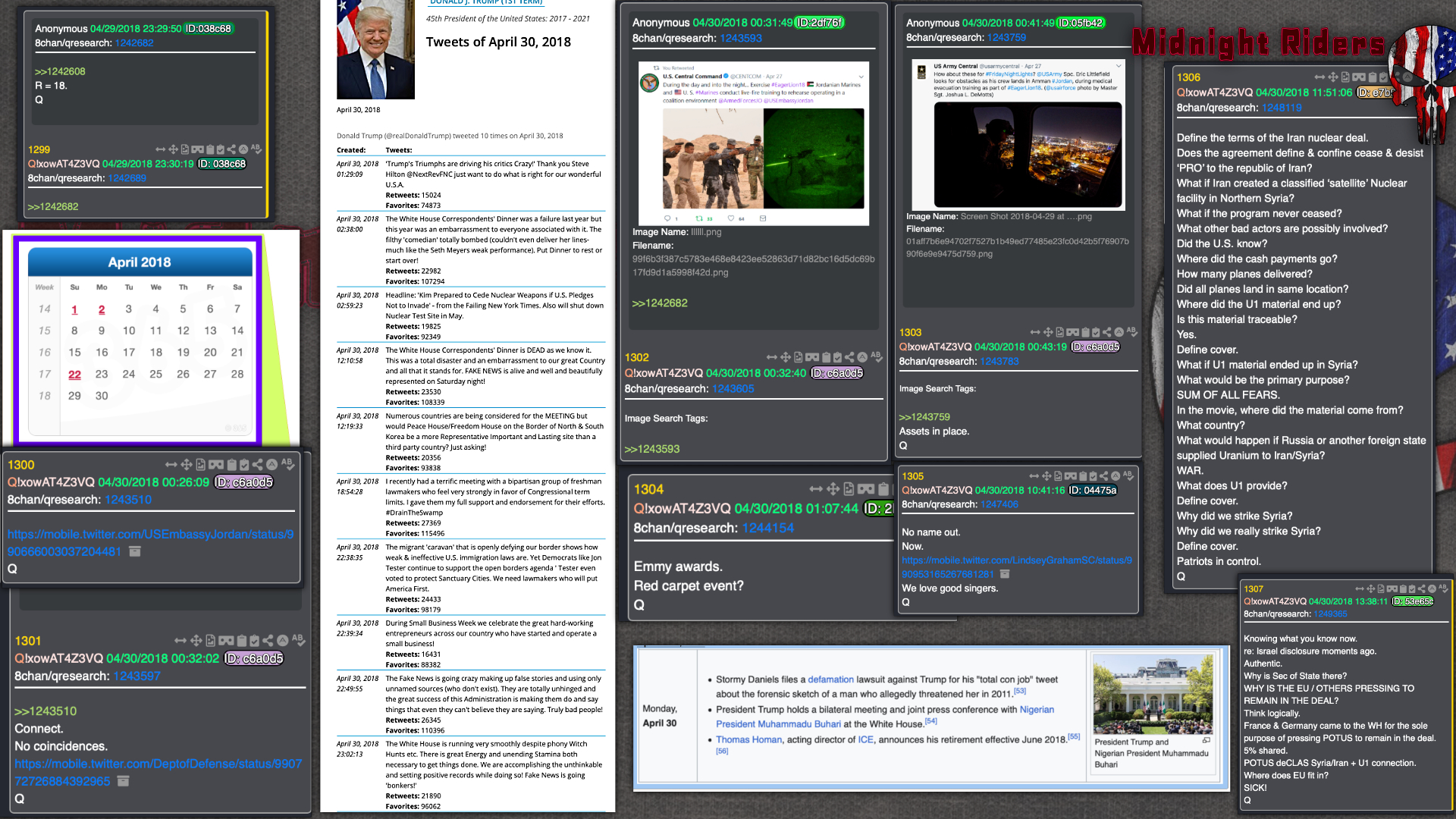Viewport: 1456px width, 819px height.
Task: Click the image file icon on post 1304
Action: [x=849, y=489]
